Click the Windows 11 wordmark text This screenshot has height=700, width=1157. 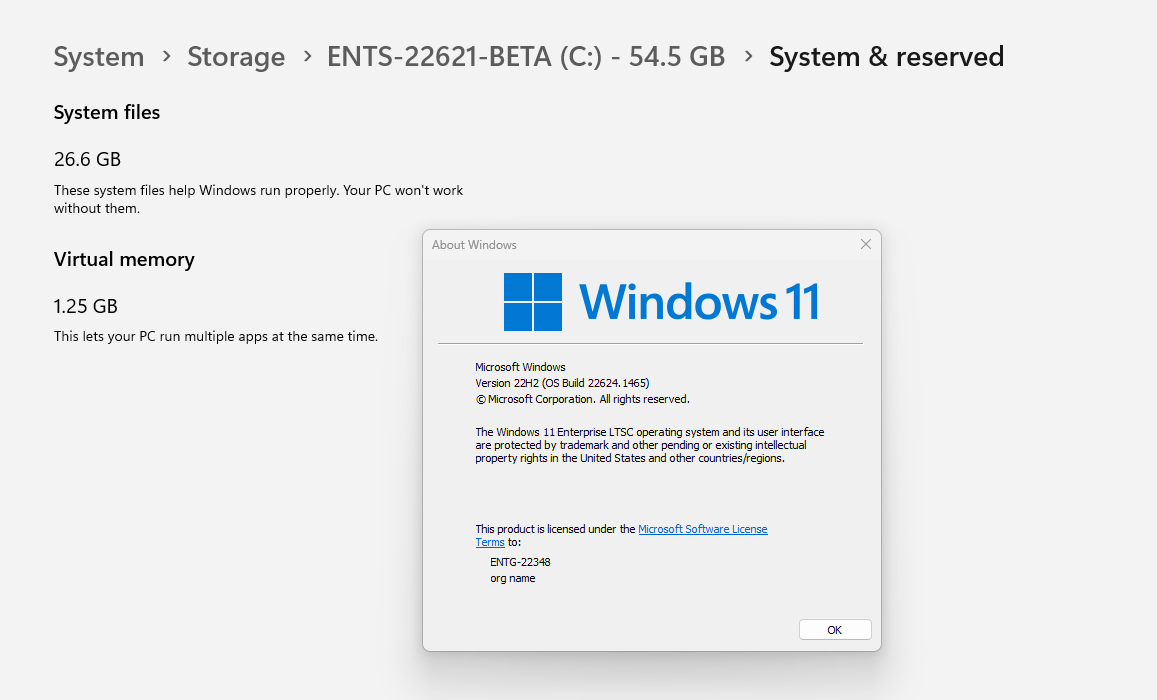point(700,302)
